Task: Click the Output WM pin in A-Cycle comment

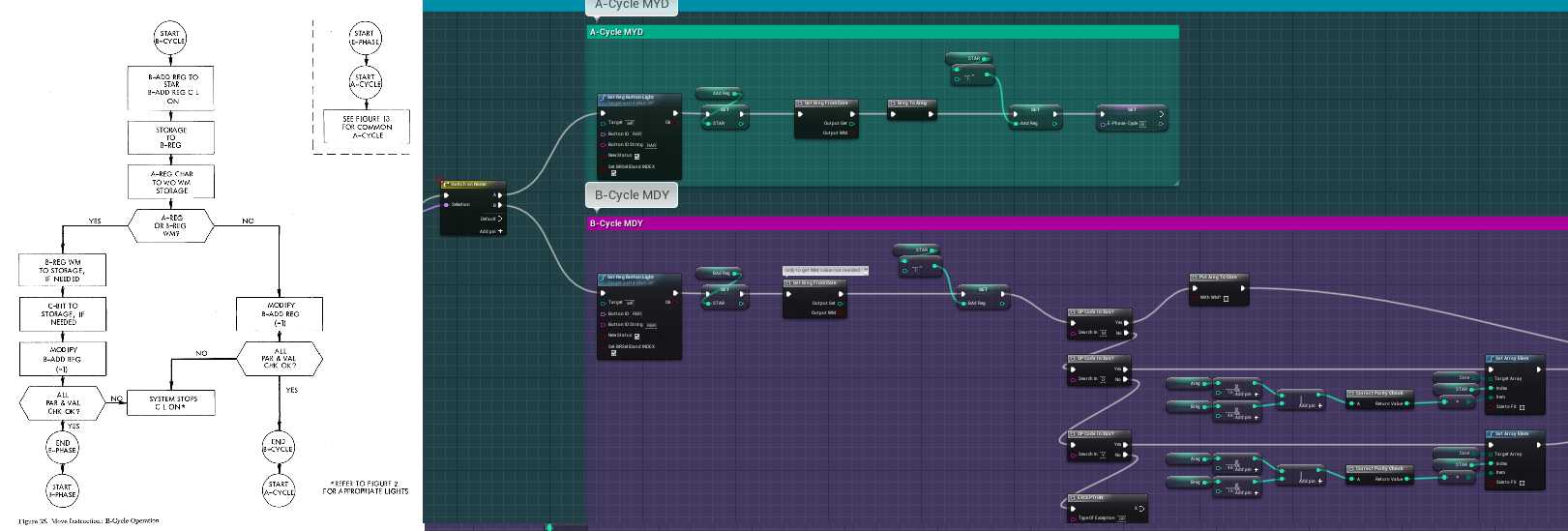Action: pos(851,133)
